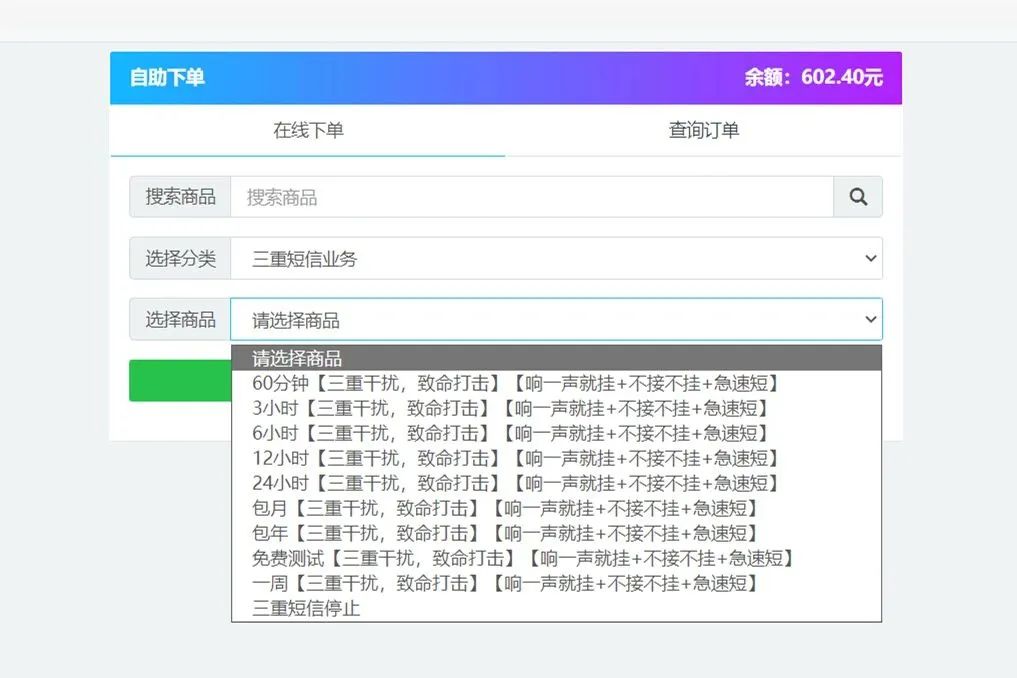
Task: Click the 自助下单 header title
Action: pos(167,77)
